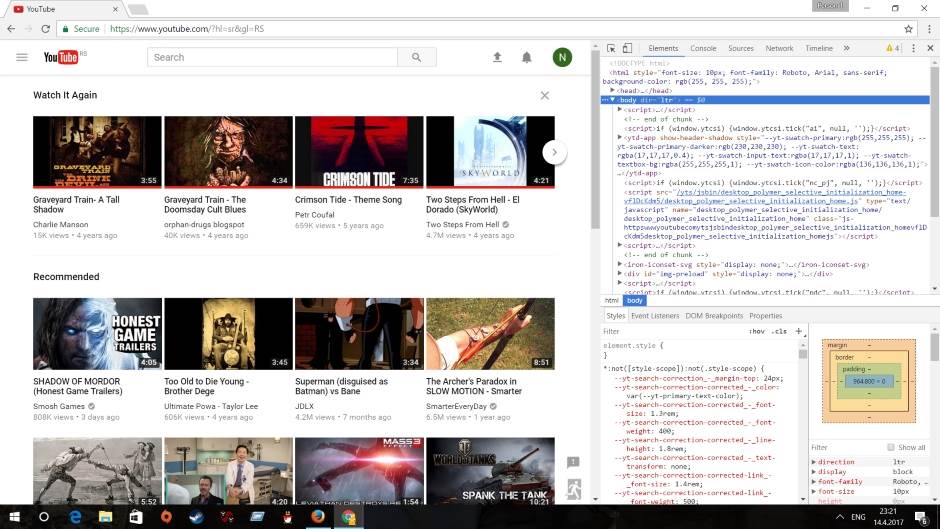The height and width of the screenshot is (529, 940).
Task: Open Cortana circle on the taskbar
Action: point(44,516)
